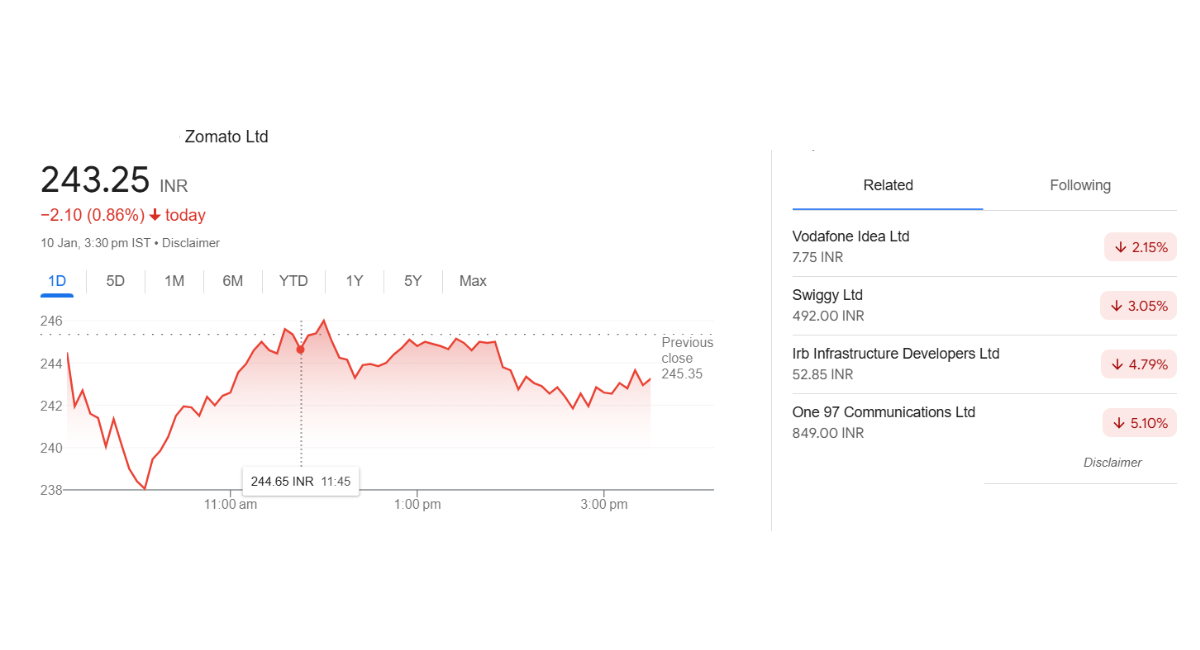1200x650 pixels.
Task: Click Irb Infrastructure's 4.79% down arrow badge
Action: 1138,364
